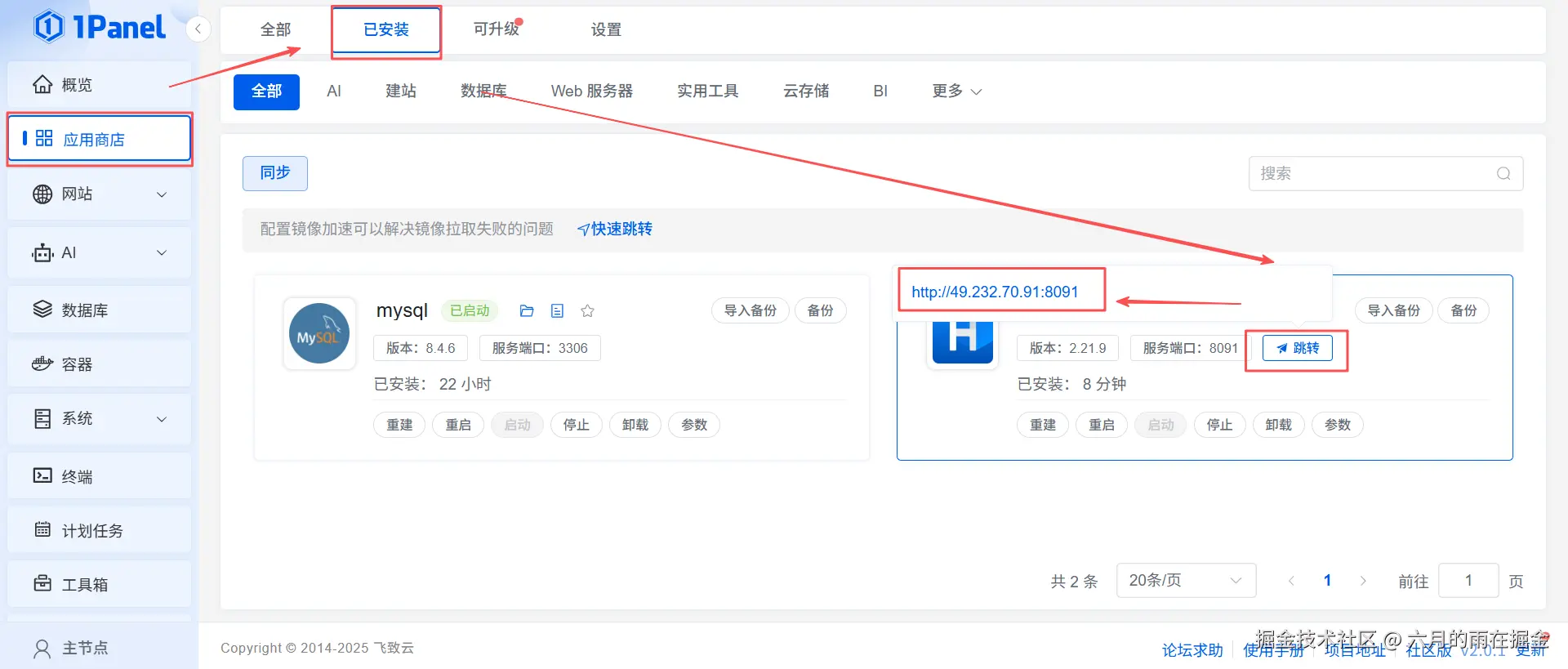Image resolution: width=1568 pixels, height=669 pixels.
Task: Click the 同步 sync button
Action: point(275,173)
